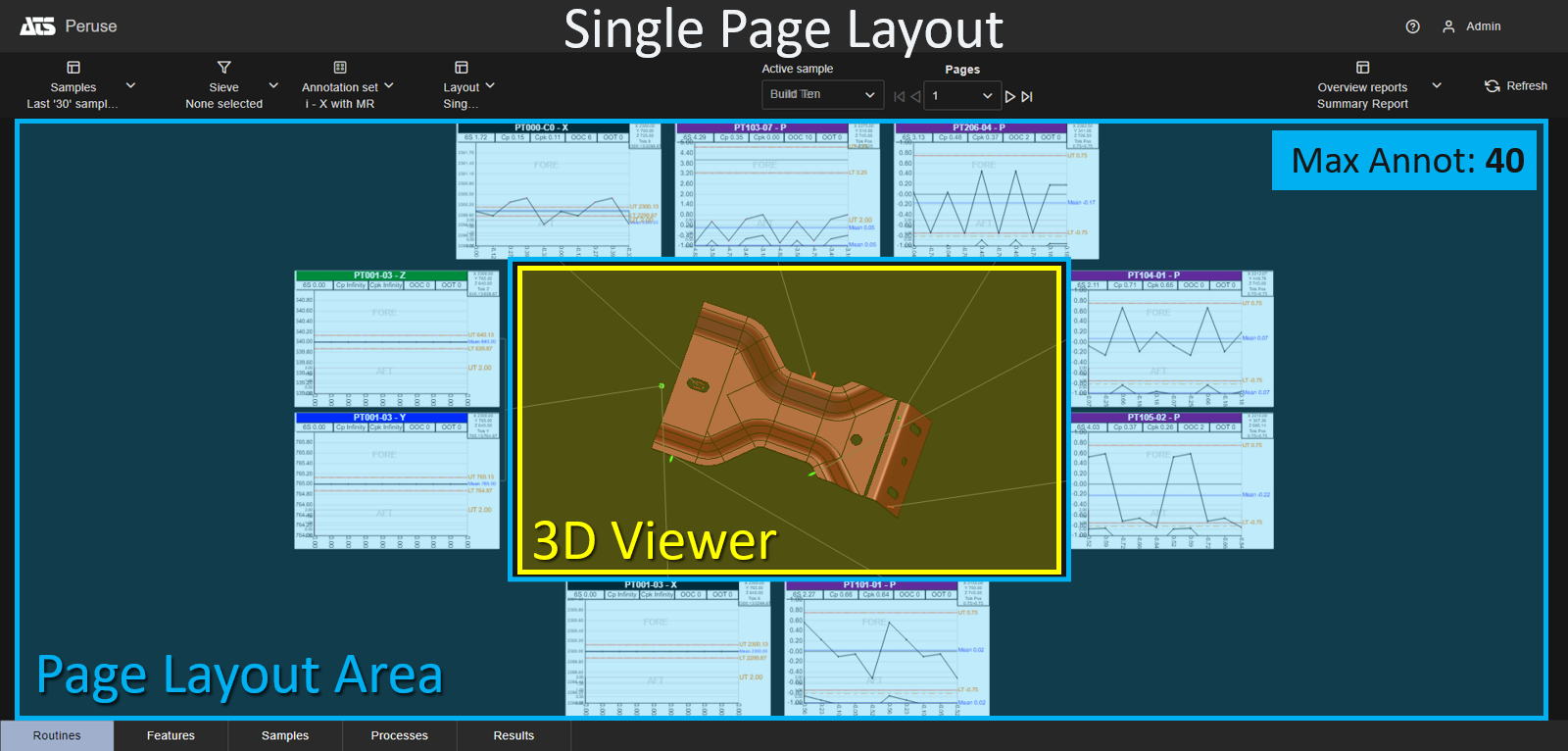Screen dimensions: 1568x751
Task: Go to the previous page
Action: [x=915, y=96]
